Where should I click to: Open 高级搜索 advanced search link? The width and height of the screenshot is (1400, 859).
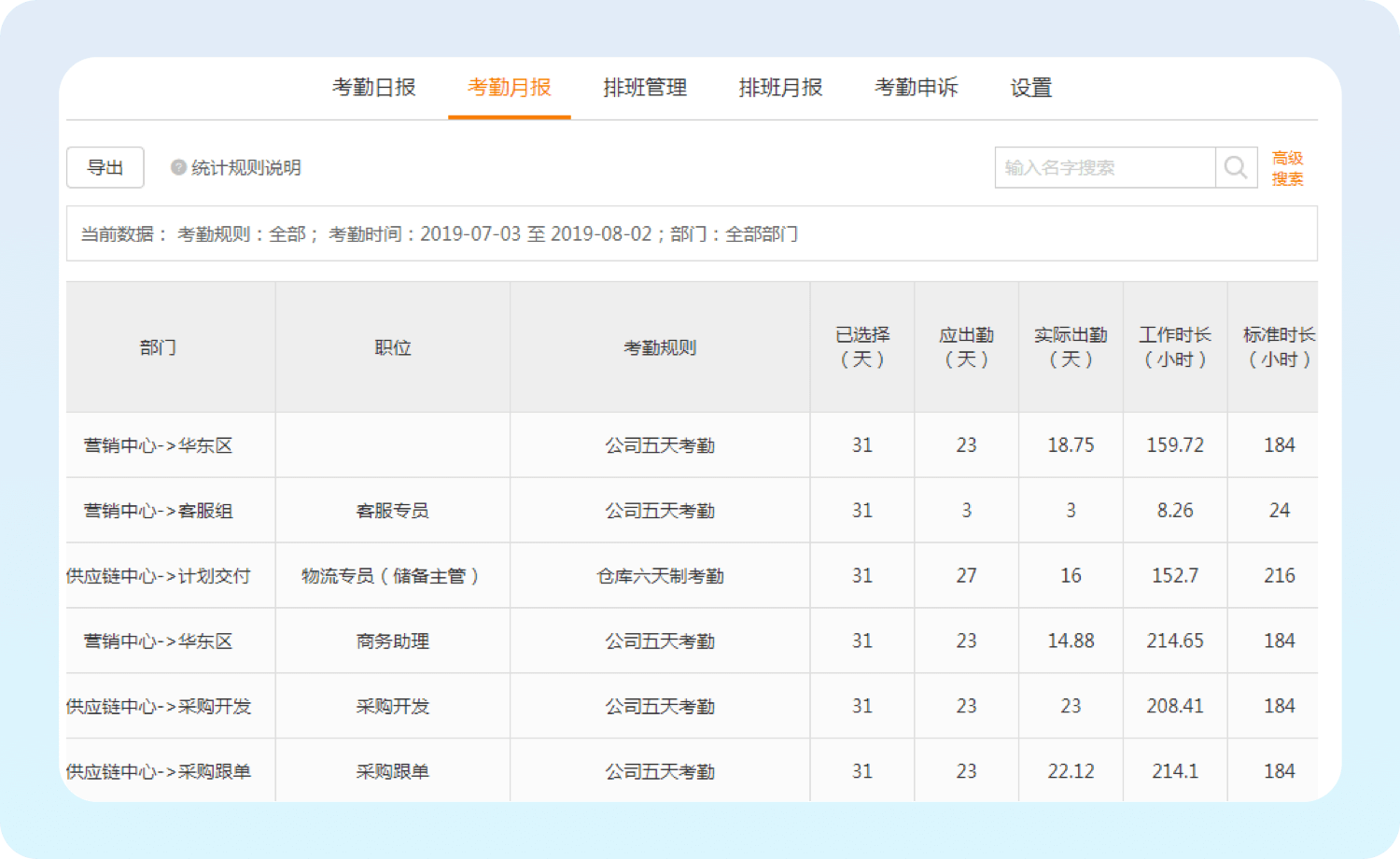(1287, 168)
